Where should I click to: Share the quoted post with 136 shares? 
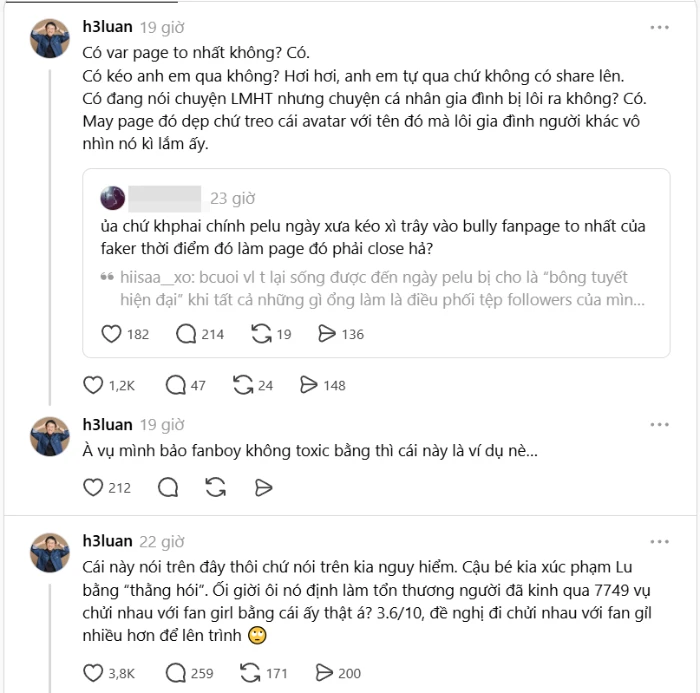point(327,334)
